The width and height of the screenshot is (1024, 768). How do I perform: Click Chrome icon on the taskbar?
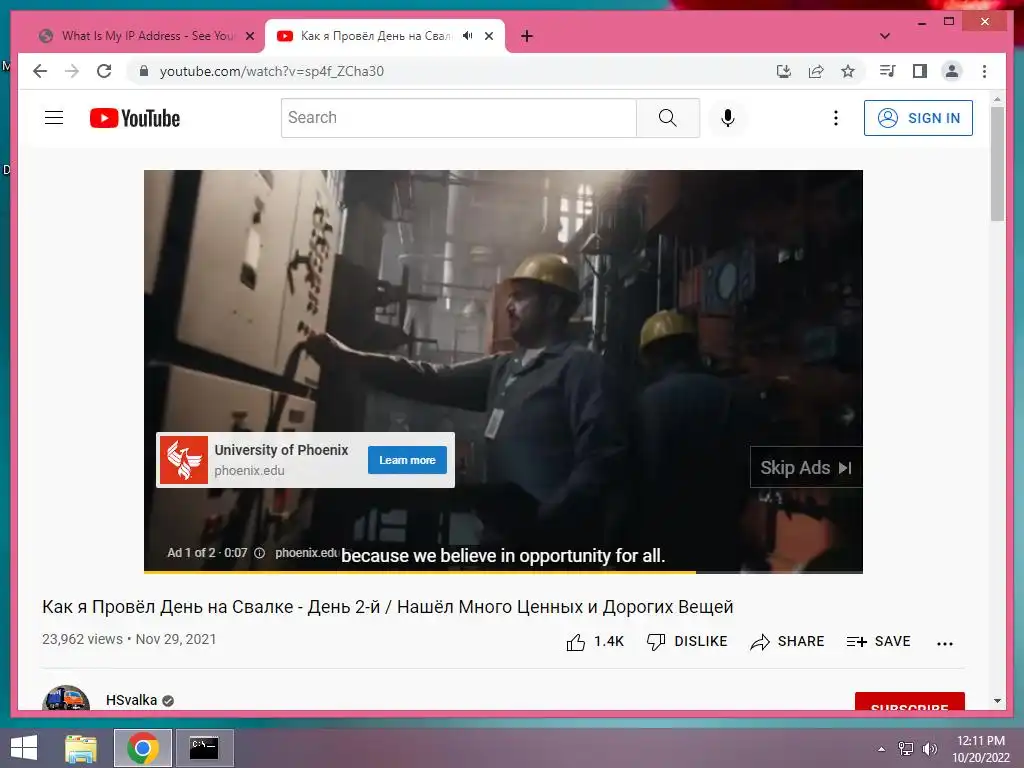[x=142, y=748]
